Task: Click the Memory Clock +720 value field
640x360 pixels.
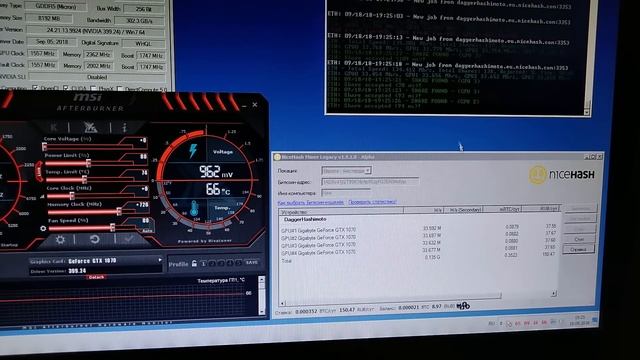Action: 142,205
